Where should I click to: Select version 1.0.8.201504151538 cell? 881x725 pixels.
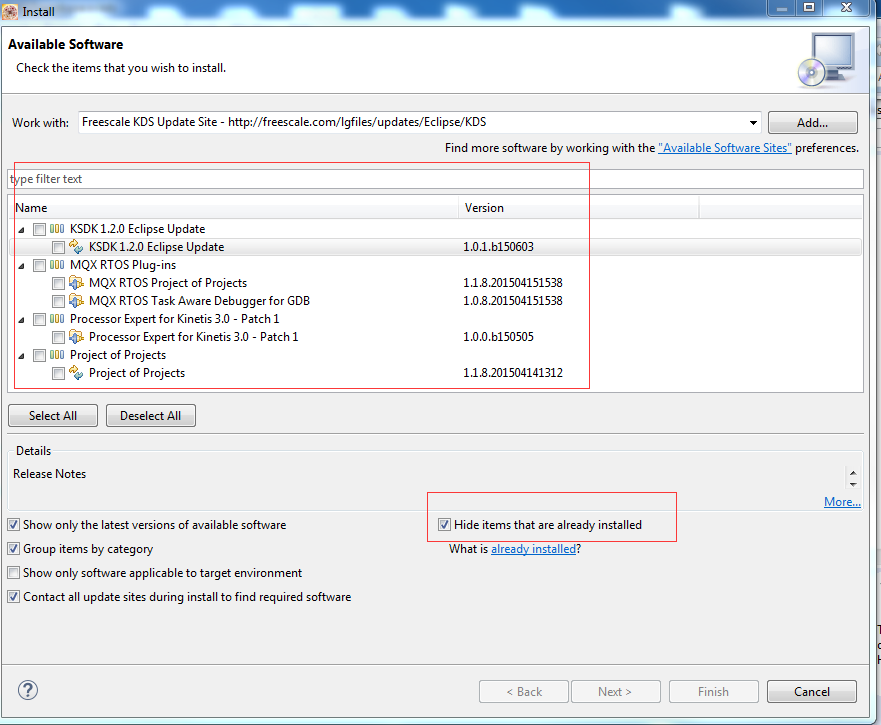coord(512,301)
